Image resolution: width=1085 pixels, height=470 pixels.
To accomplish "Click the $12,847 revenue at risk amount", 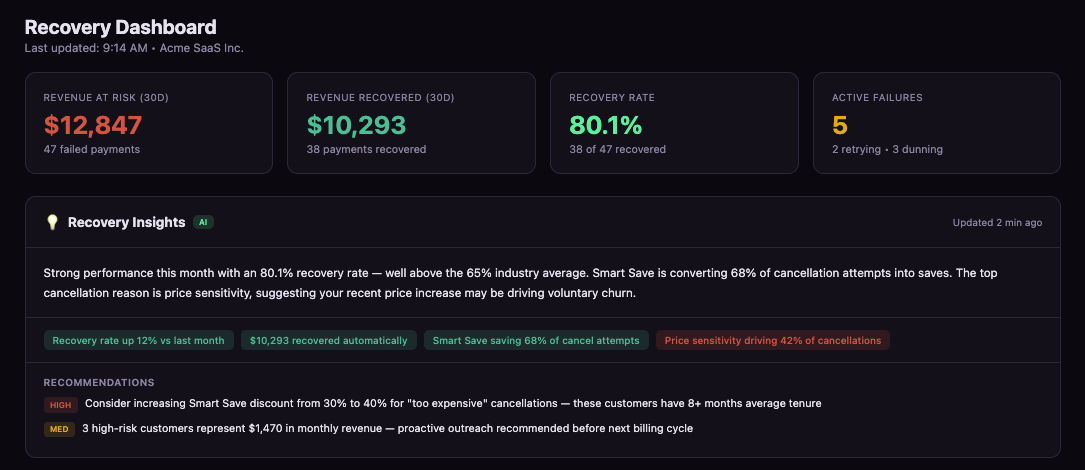I will [93, 125].
